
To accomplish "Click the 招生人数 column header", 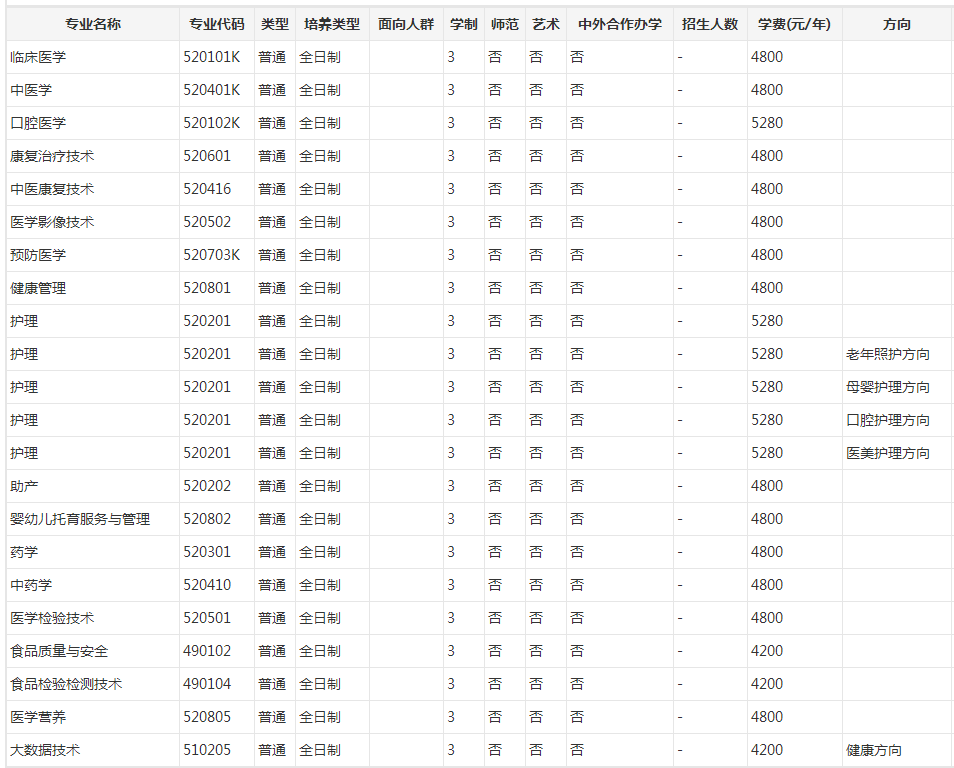I will [x=709, y=24].
